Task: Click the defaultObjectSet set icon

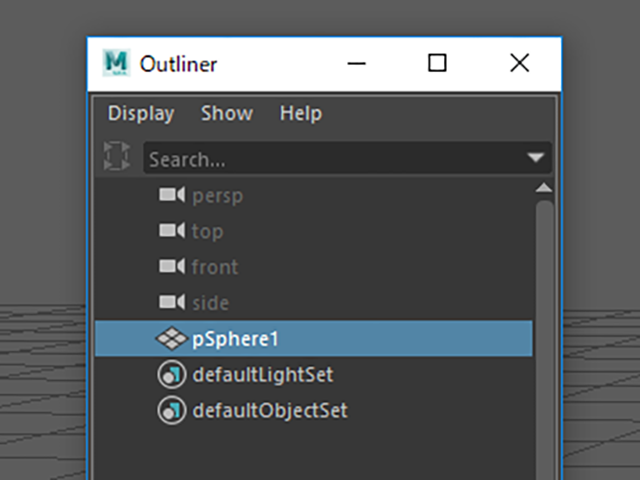Action: [x=171, y=410]
